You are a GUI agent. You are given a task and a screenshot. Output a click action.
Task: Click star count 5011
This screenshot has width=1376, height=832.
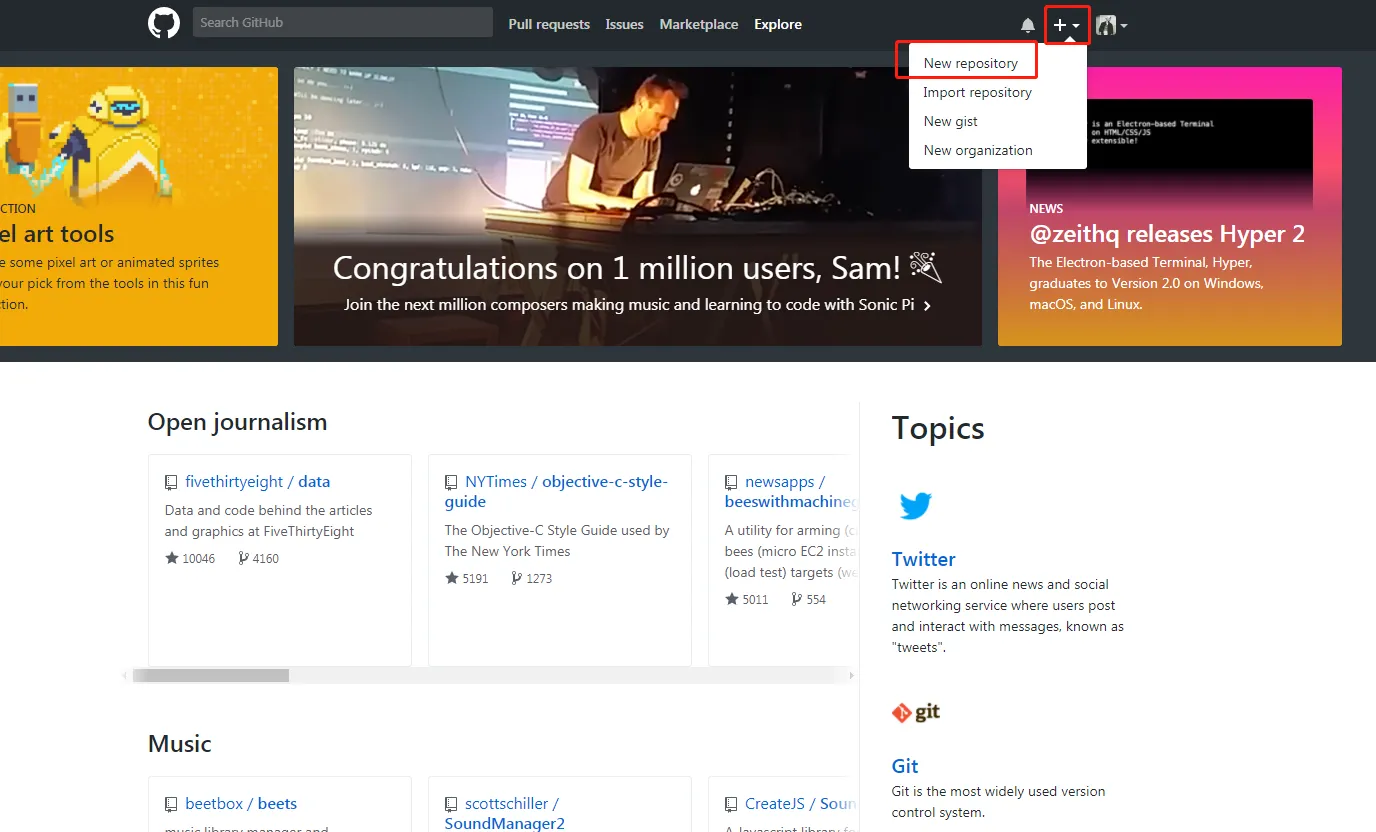747,599
